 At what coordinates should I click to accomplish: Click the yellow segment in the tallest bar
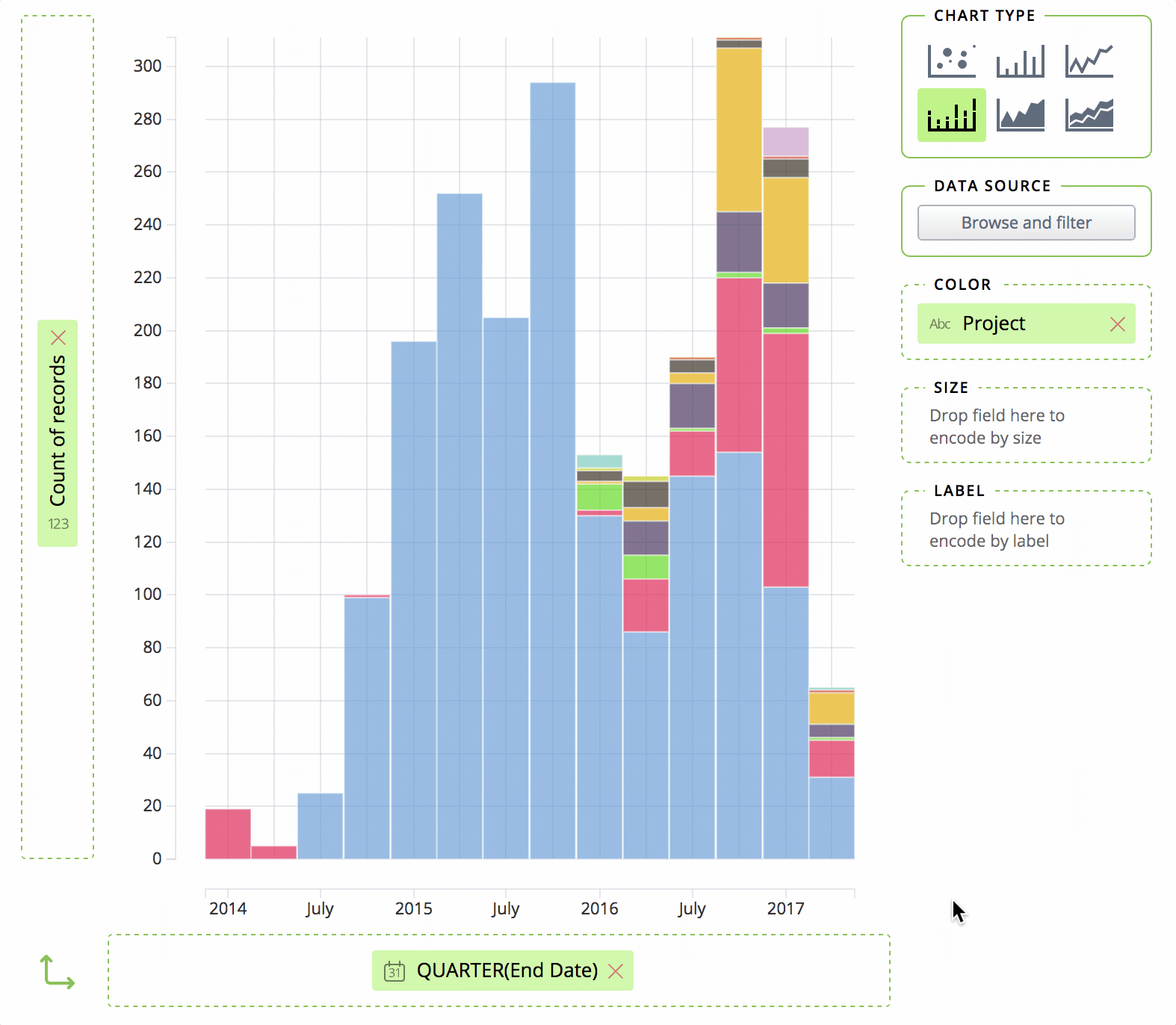[x=739, y=130]
